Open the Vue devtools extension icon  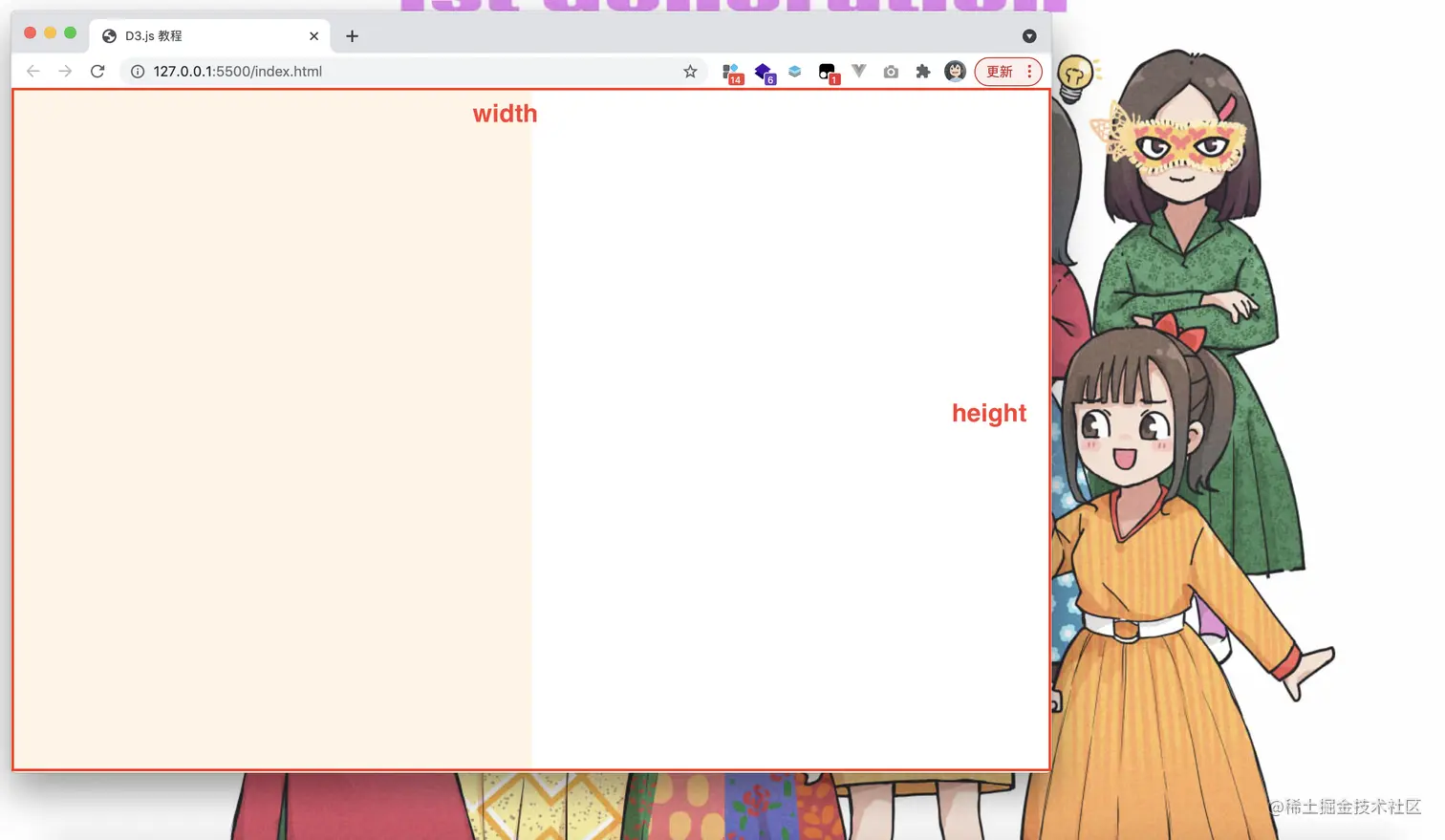click(859, 72)
